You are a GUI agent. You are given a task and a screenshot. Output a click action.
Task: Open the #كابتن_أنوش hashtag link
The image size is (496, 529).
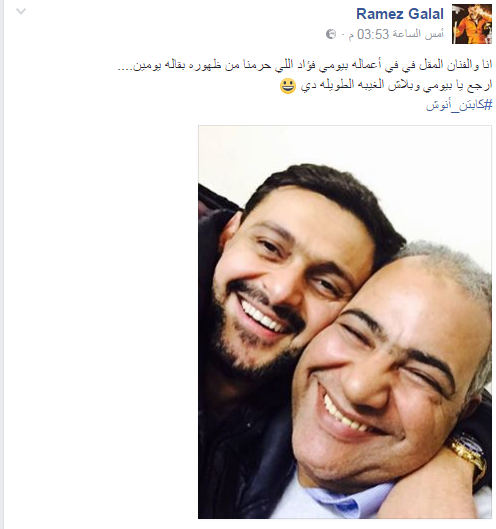[459, 105]
